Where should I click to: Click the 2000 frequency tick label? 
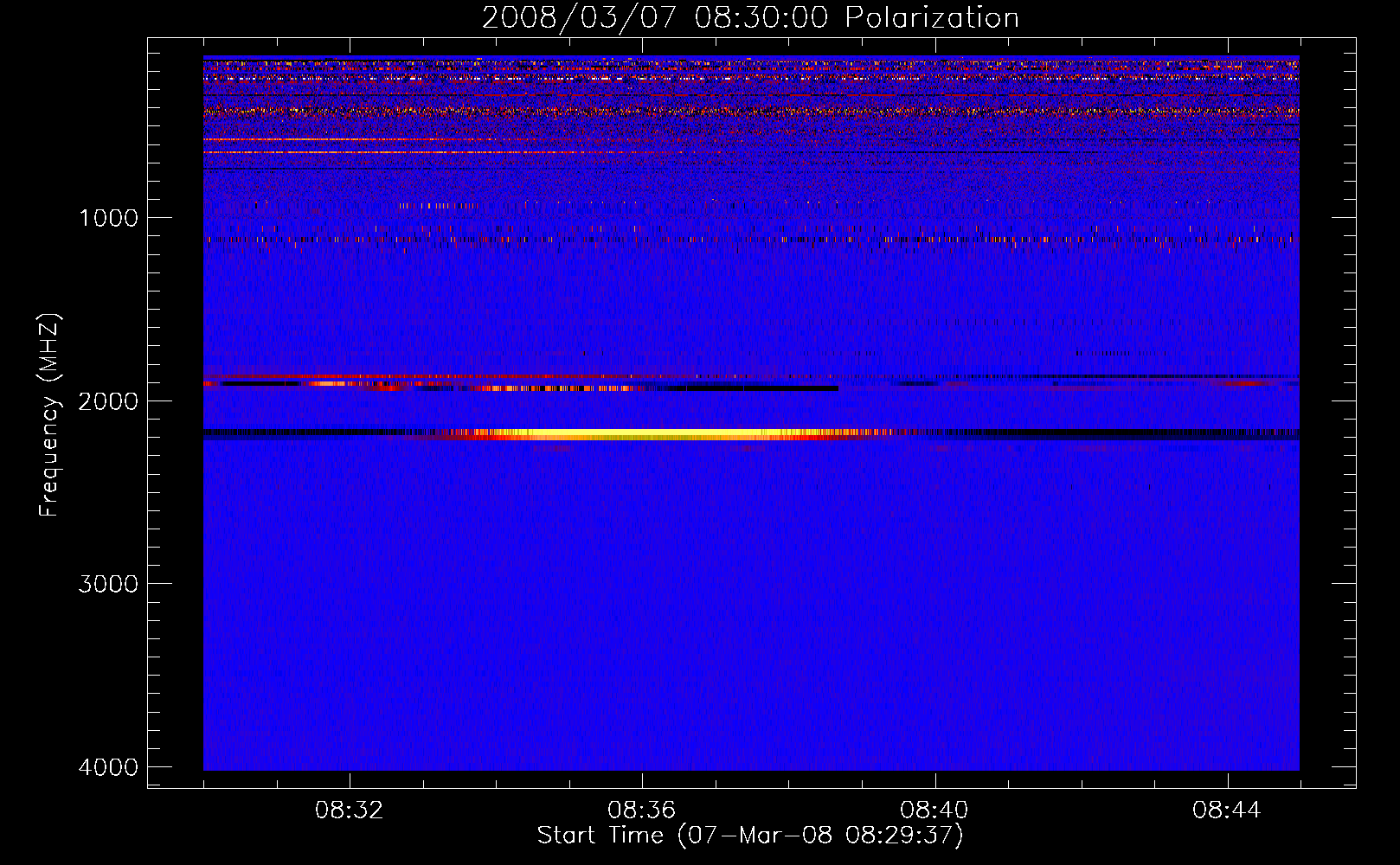point(108,401)
